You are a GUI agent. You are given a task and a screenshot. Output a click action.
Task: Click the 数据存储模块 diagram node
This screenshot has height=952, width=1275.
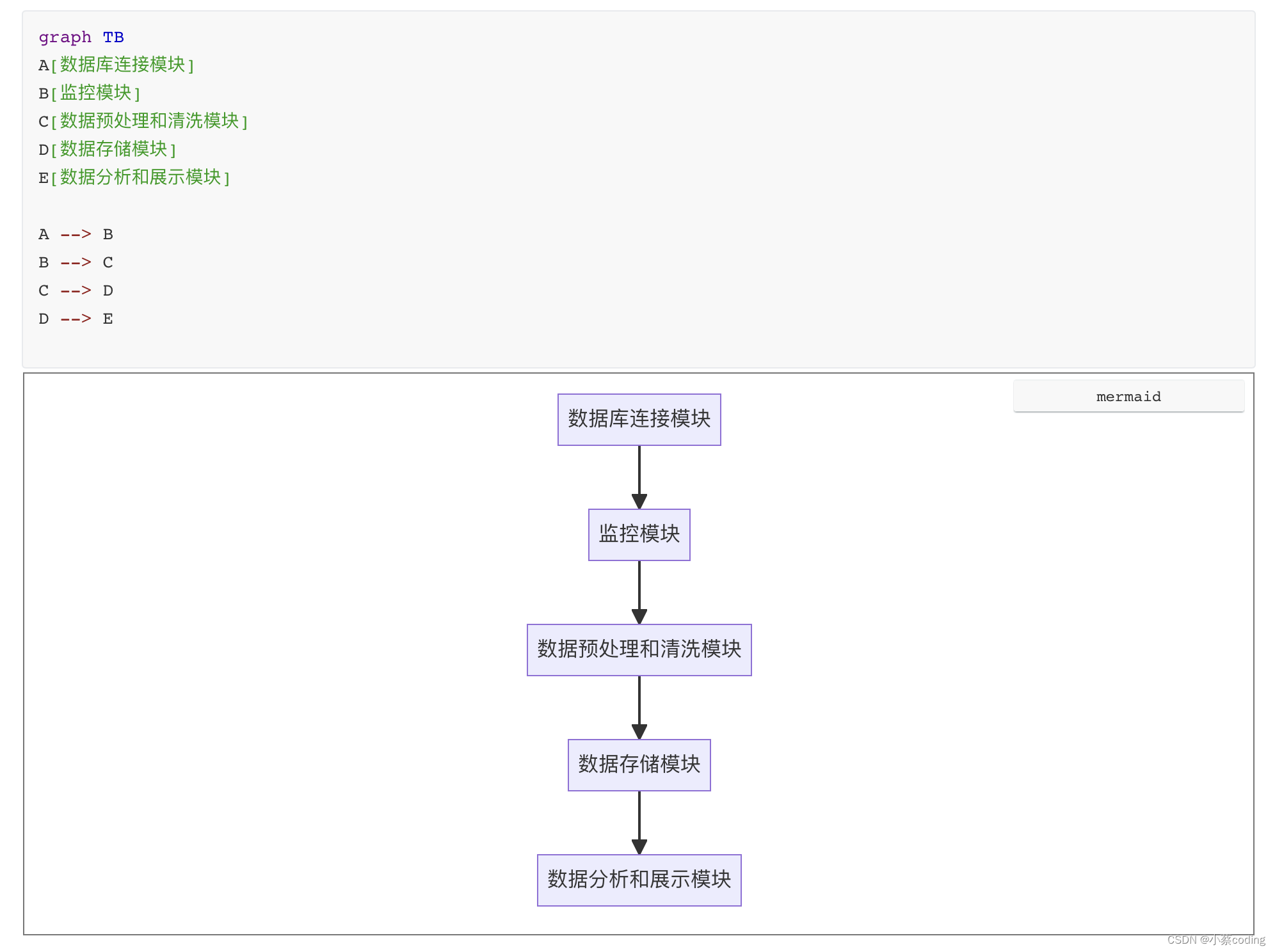point(639,765)
